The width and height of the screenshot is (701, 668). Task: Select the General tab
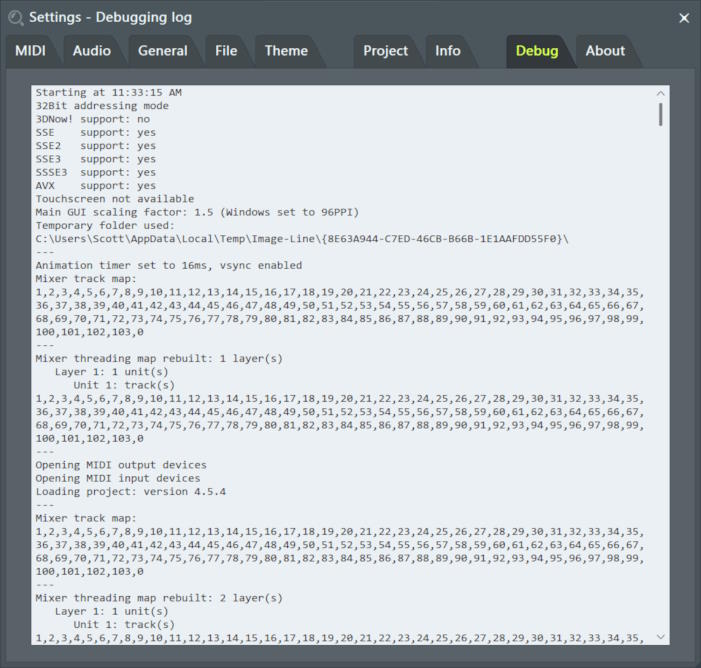coord(162,51)
